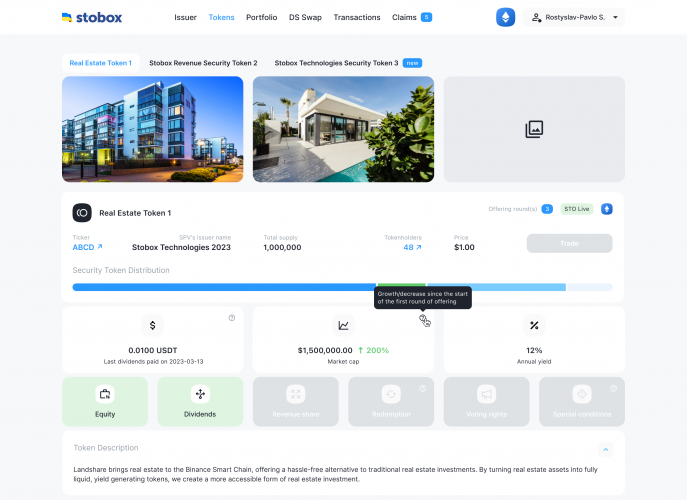Click the green distribution bar segment
The image size is (687, 500).
coord(402,285)
